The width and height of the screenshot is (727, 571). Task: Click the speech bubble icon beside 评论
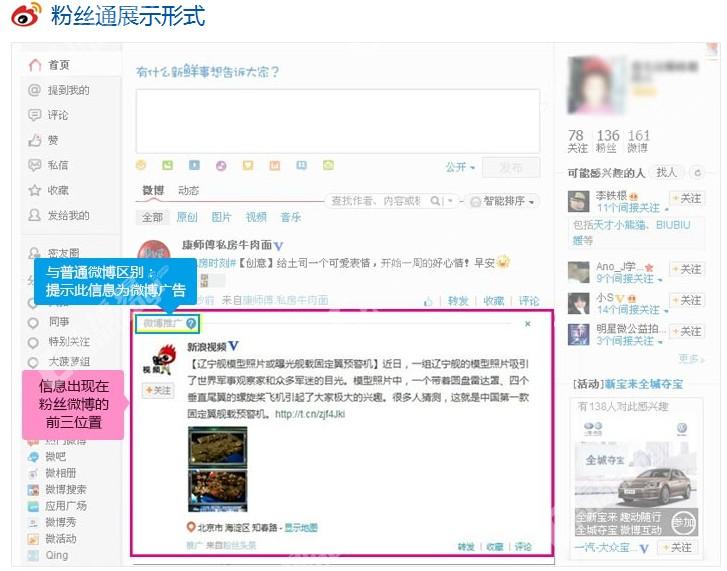(x=35, y=114)
